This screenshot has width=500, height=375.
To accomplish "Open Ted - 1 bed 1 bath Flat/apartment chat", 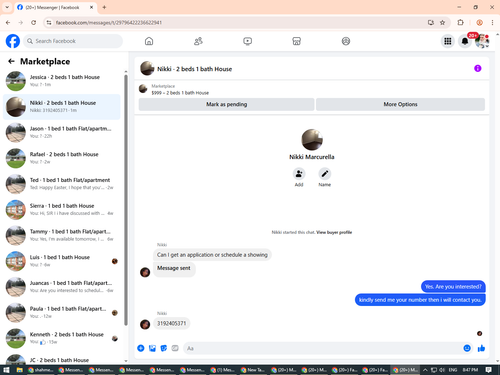I will (62, 184).
